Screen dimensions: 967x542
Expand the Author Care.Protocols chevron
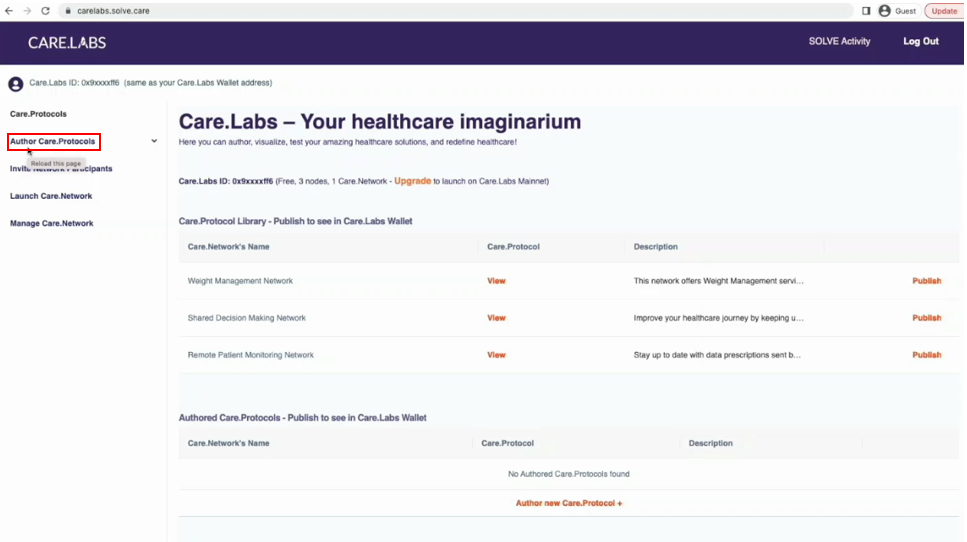[x=154, y=141]
